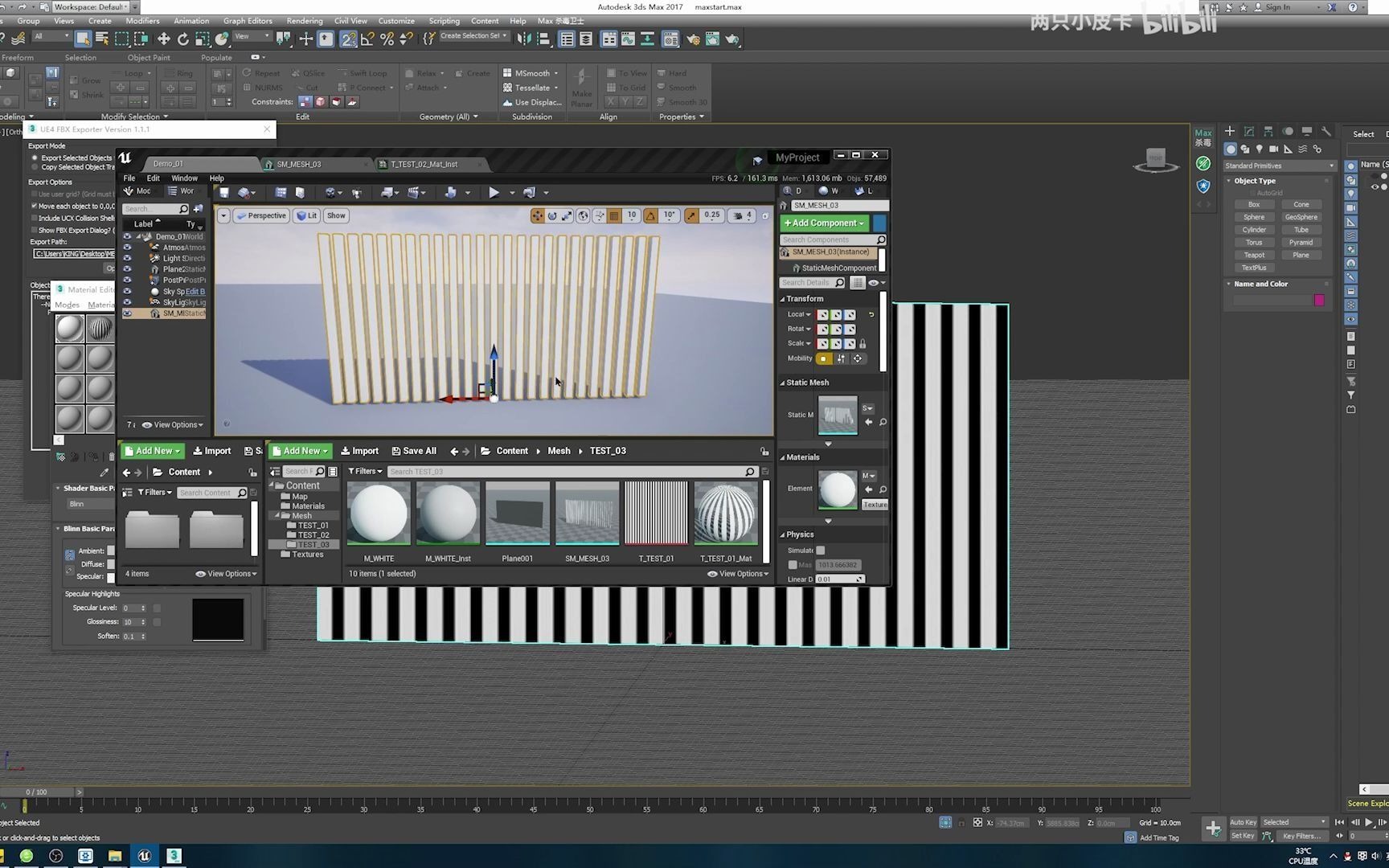Open the Add Component dropdown
This screenshot has width=1389, height=868.
click(824, 223)
